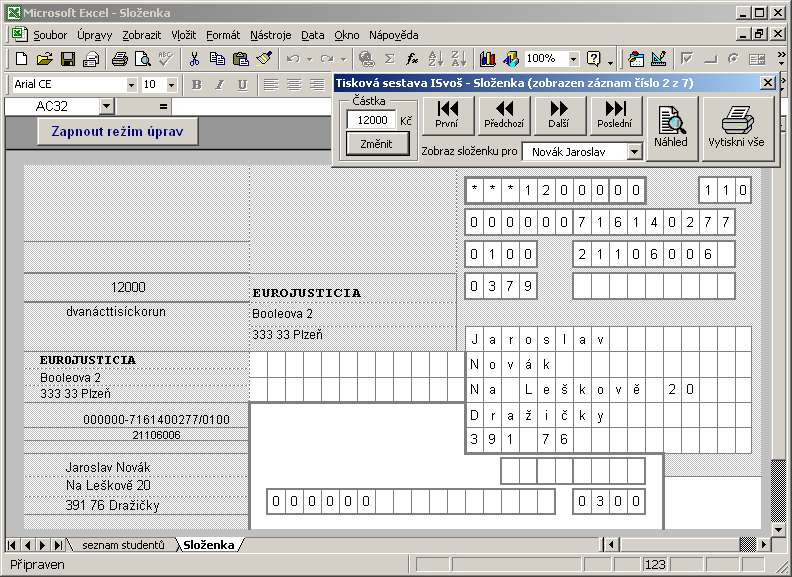Open a file with the folder icon

pos(44,59)
